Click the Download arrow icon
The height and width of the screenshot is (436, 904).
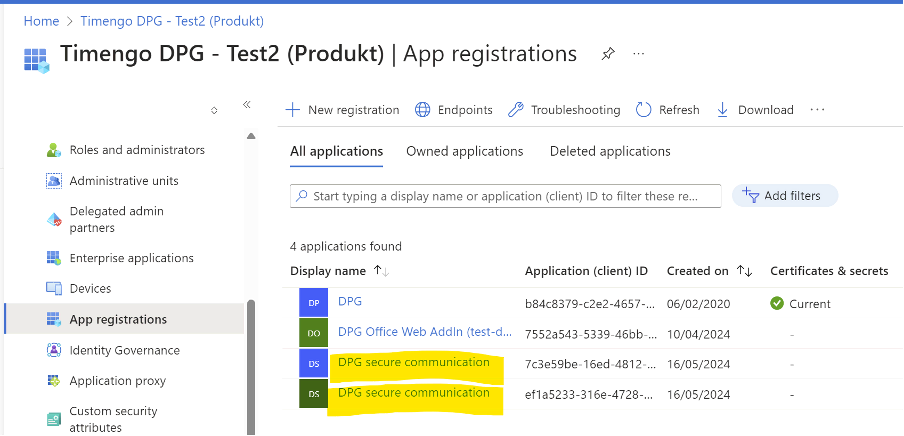723,110
